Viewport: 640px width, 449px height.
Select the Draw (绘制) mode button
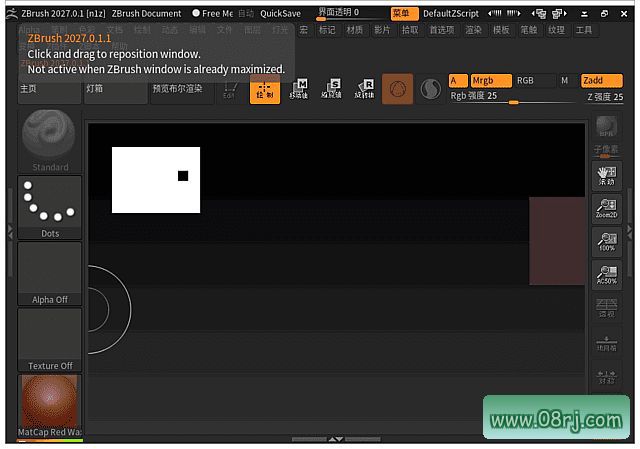click(265, 89)
